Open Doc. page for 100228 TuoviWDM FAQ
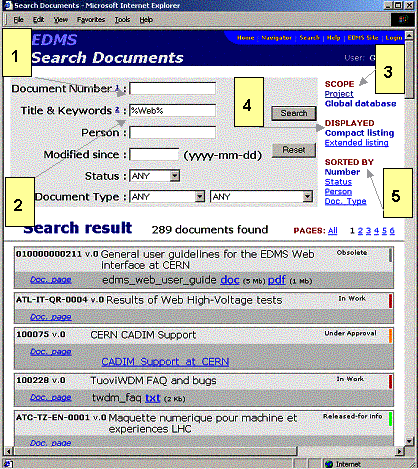The width and height of the screenshot is (418, 469). [x=51, y=398]
